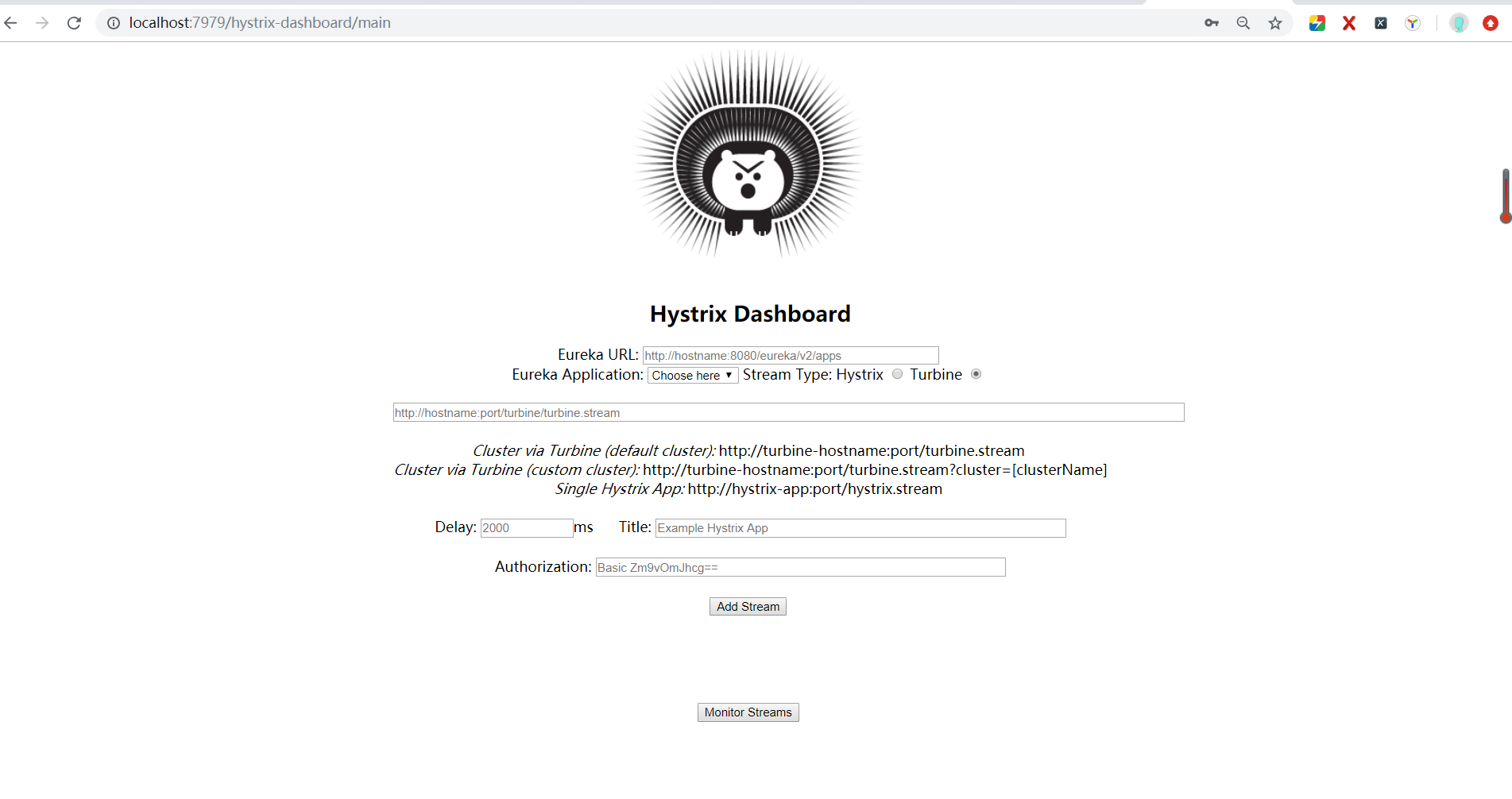Focus the turbine stream URL input field
This screenshot has width=1512, height=799.
click(788, 412)
